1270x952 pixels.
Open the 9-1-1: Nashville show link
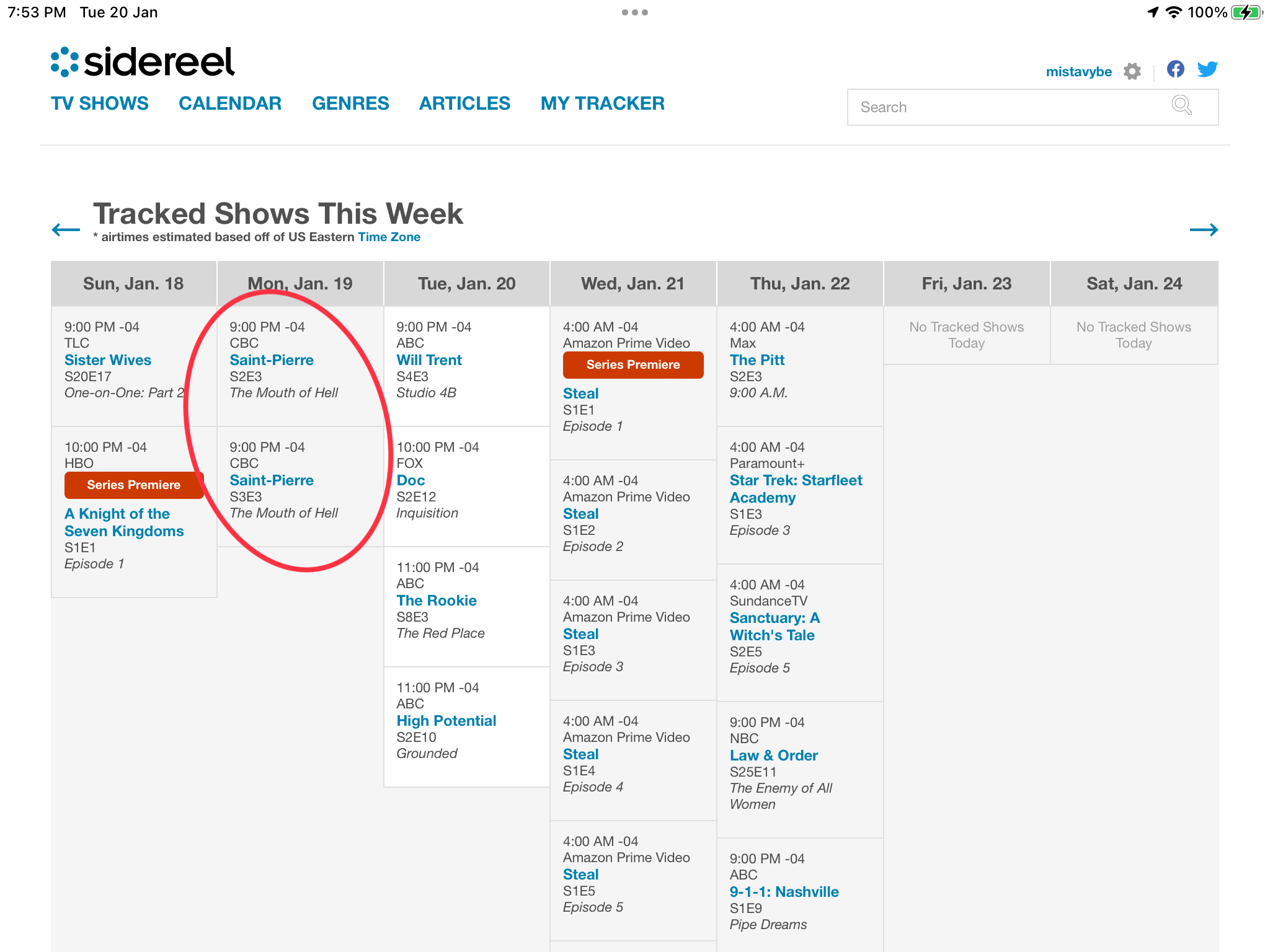pos(784,892)
